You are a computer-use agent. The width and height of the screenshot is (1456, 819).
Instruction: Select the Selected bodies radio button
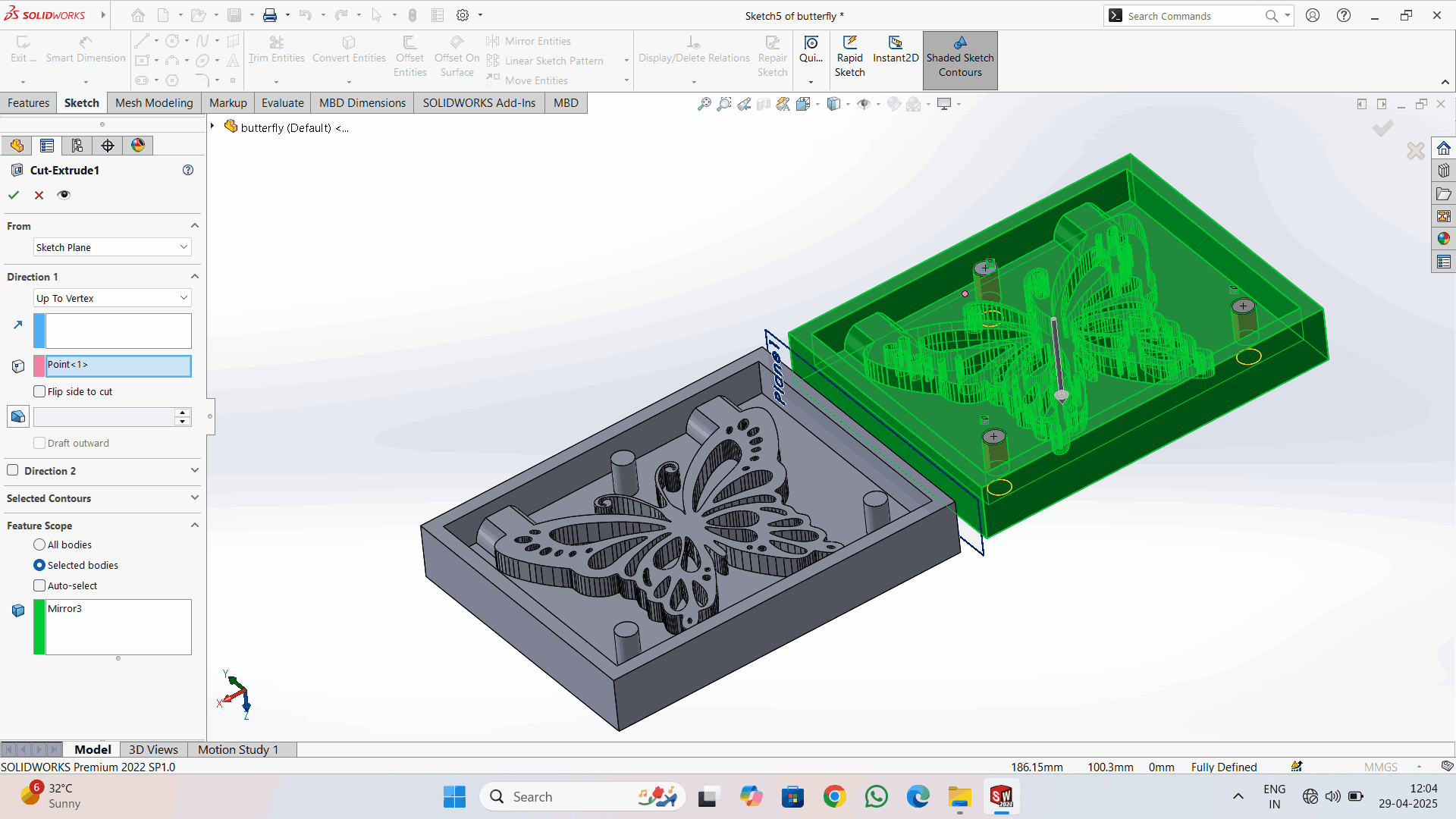click(39, 565)
